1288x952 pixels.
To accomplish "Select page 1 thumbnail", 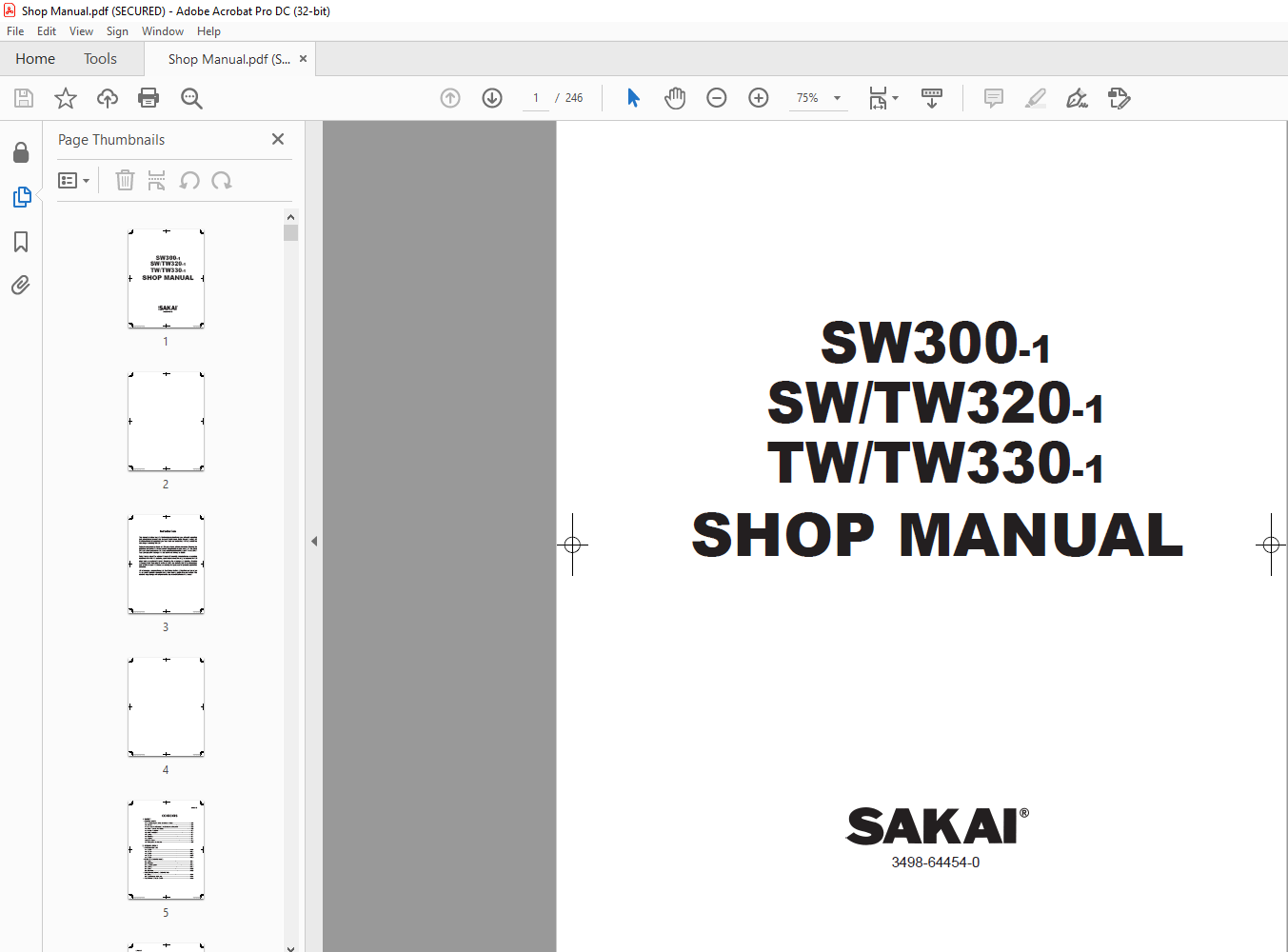I will point(166,279).
